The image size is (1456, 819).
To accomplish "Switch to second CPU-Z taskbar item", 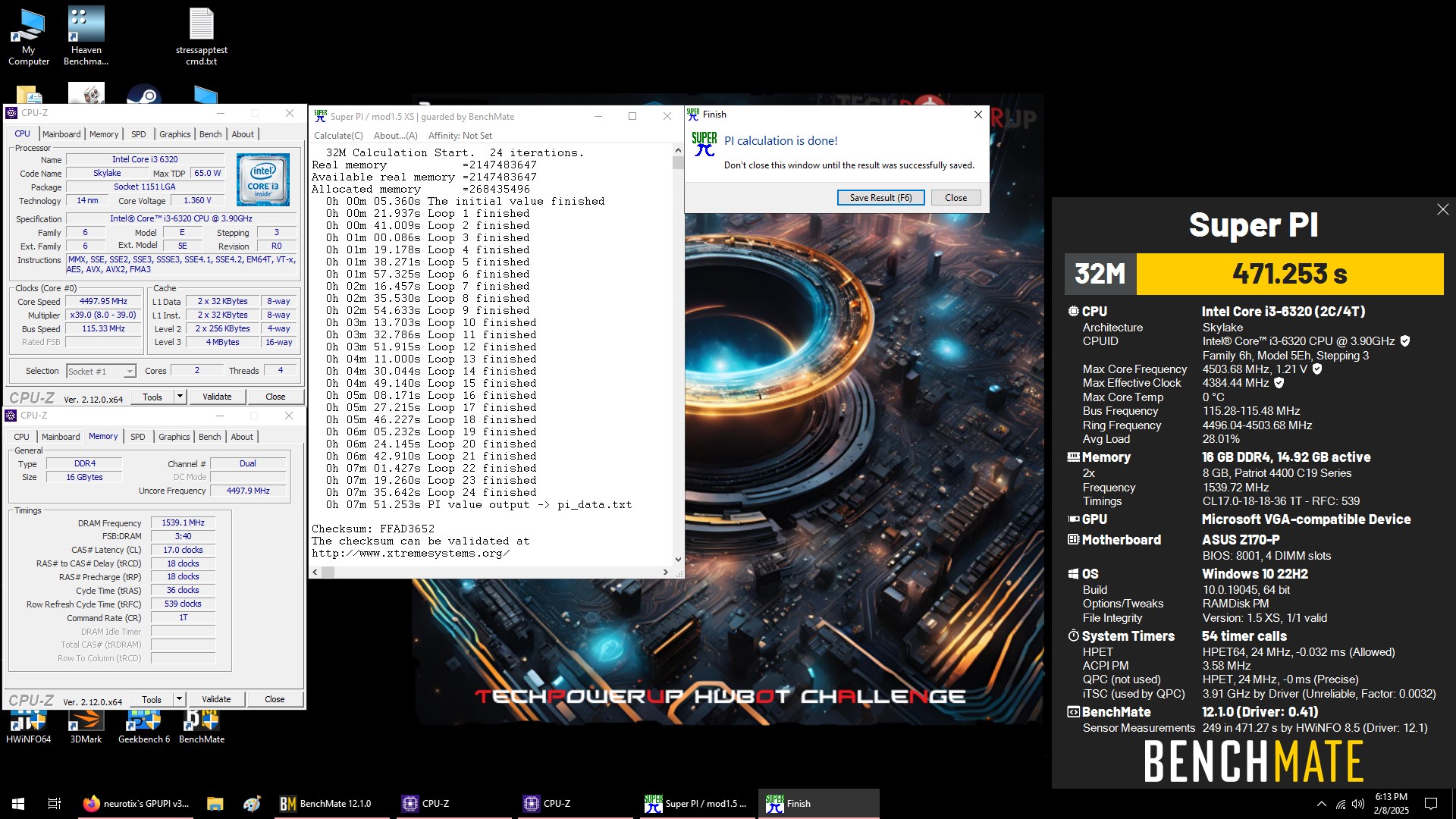I will tap(574, 804).
